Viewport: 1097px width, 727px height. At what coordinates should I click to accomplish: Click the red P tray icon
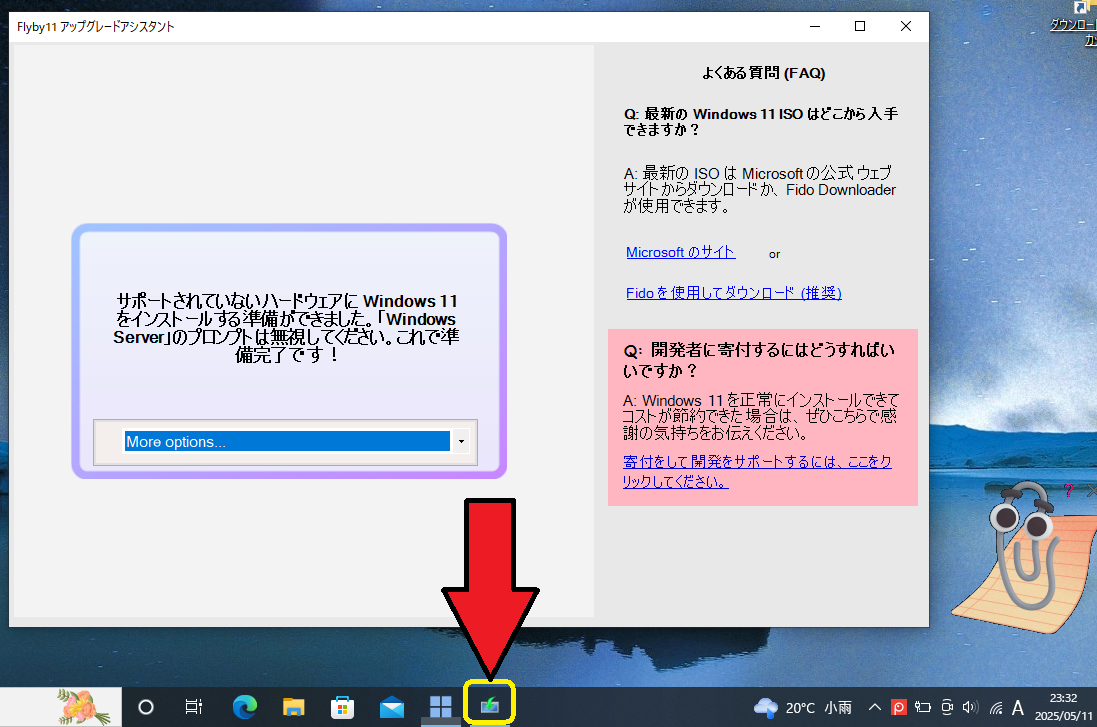pyautogui.click(x=899, y=707)
